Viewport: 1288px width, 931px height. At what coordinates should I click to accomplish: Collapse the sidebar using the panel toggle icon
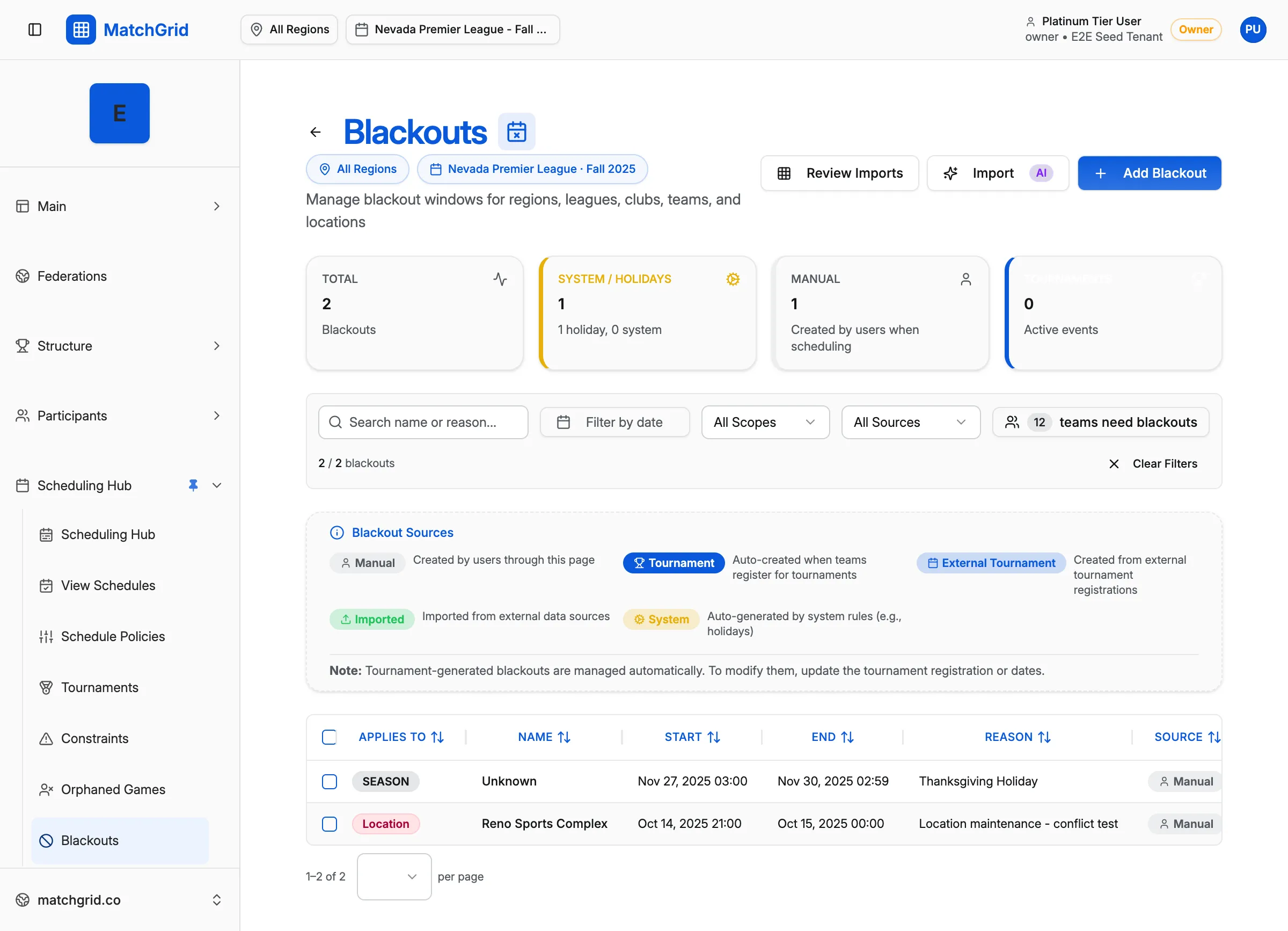pos(35,30)
